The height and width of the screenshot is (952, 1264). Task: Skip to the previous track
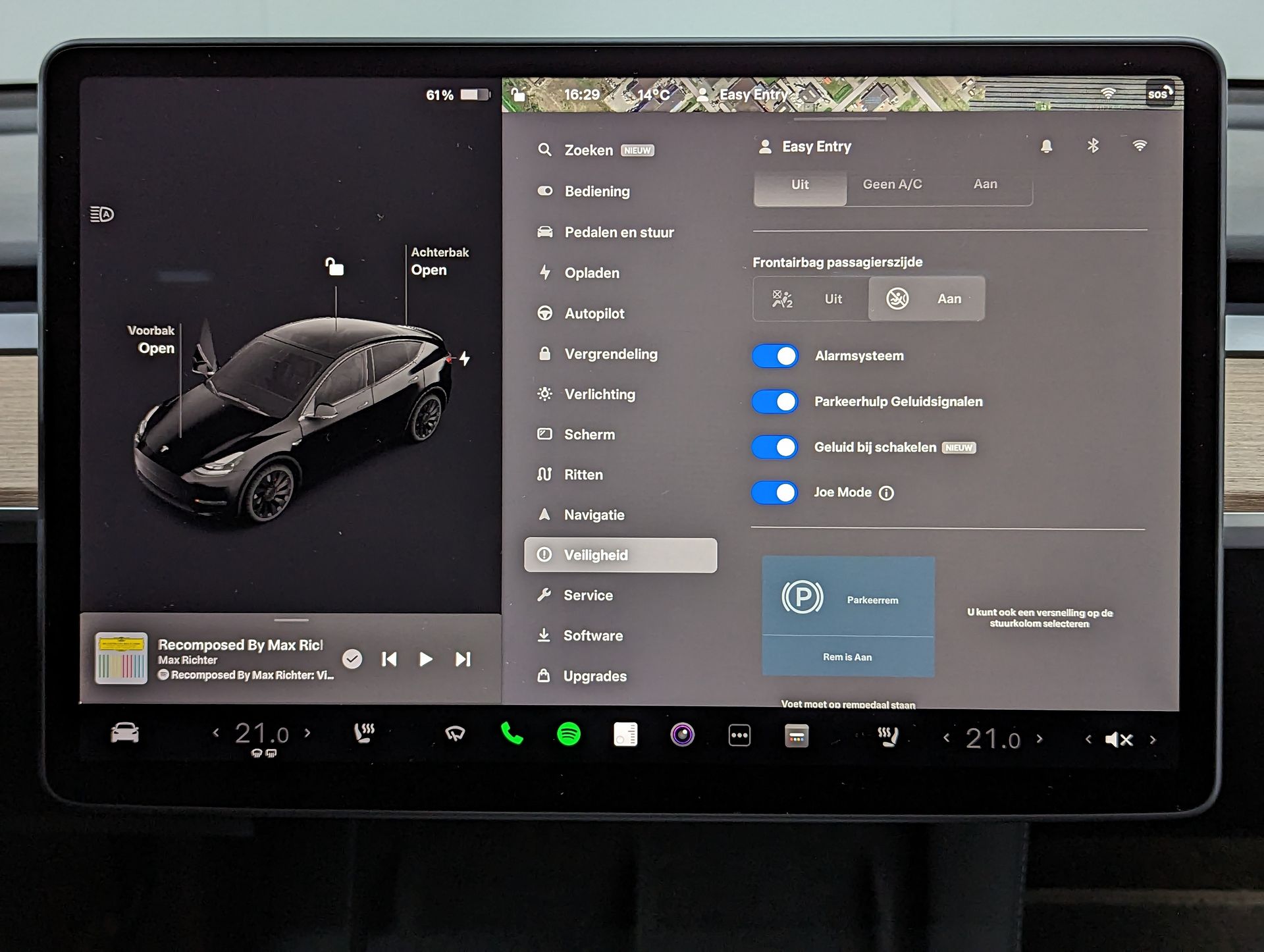(389, 659)
